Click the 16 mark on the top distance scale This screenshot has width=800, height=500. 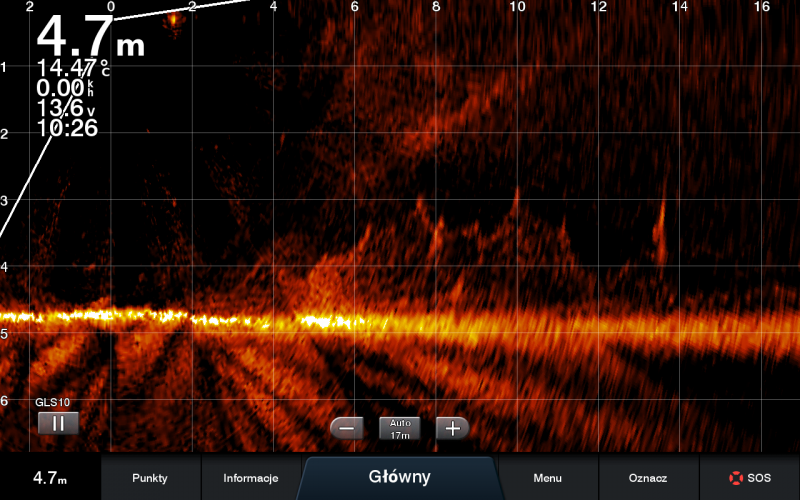pos(761,7)
